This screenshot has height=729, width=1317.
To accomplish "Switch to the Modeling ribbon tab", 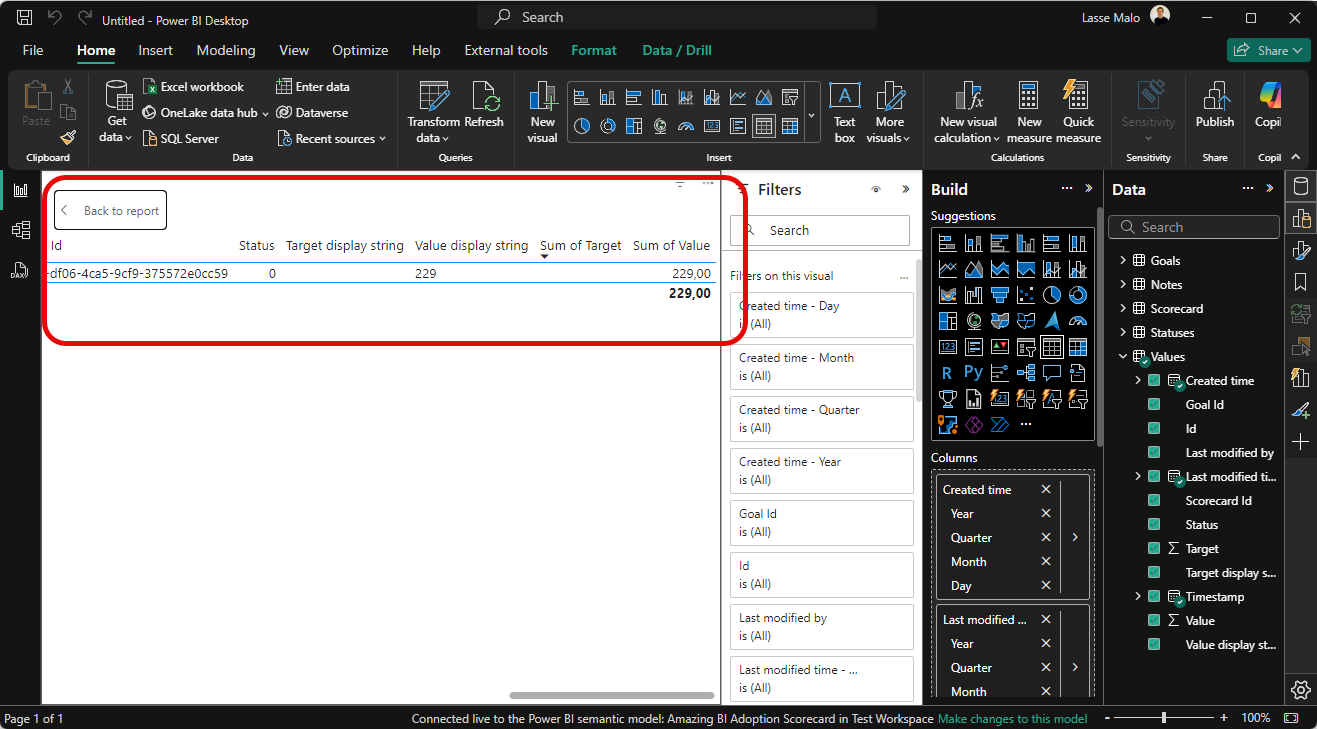I will pyautogui.click(x=225, y=50).
